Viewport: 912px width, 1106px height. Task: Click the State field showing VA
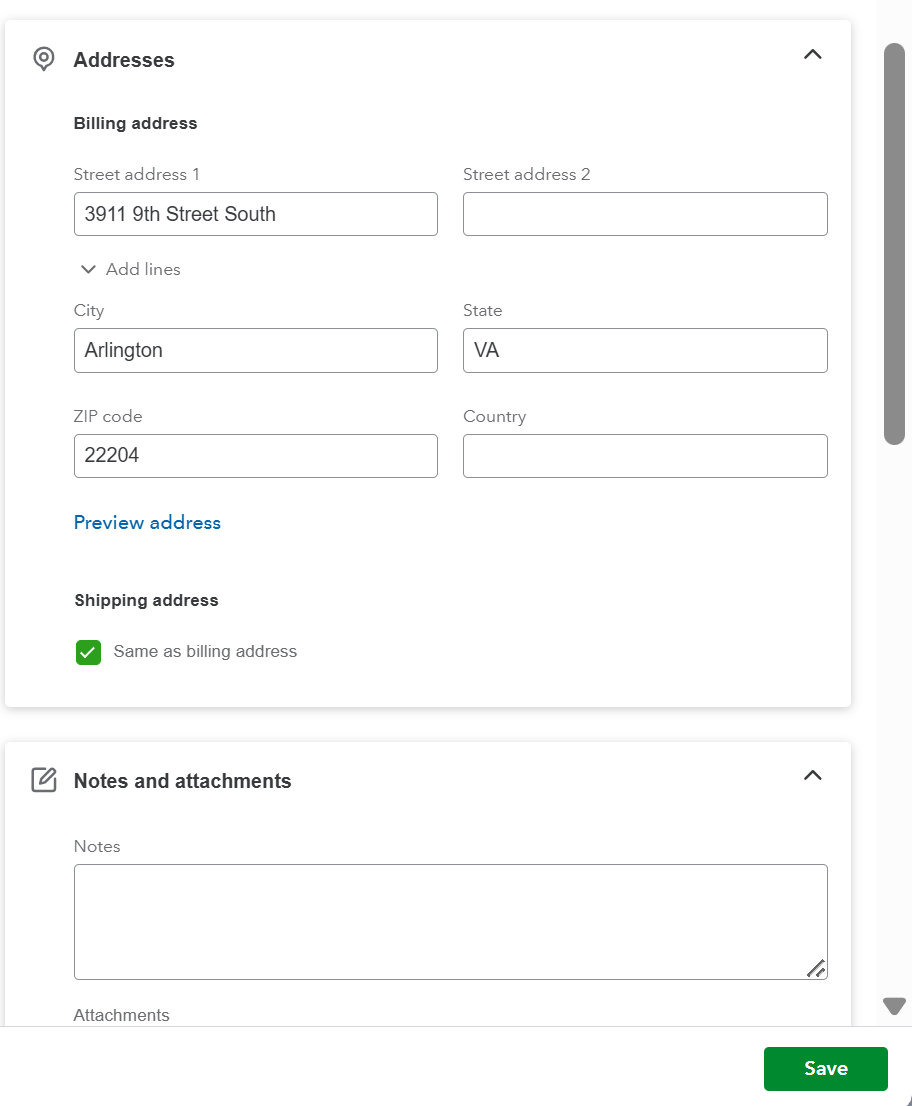point(645,350)
